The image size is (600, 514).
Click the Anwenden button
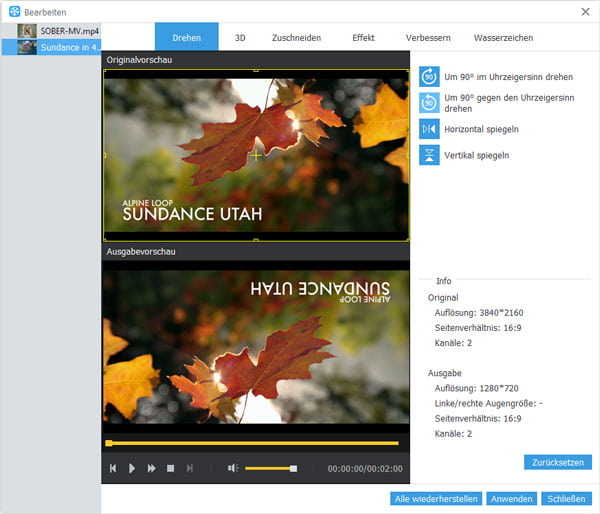click(512, 499)
